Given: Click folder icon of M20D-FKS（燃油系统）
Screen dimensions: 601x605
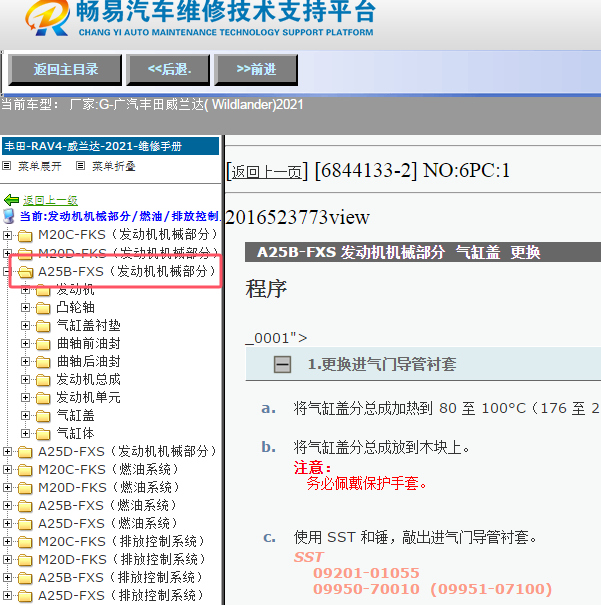Looking at the screenshot, I should tap(25, 488).
